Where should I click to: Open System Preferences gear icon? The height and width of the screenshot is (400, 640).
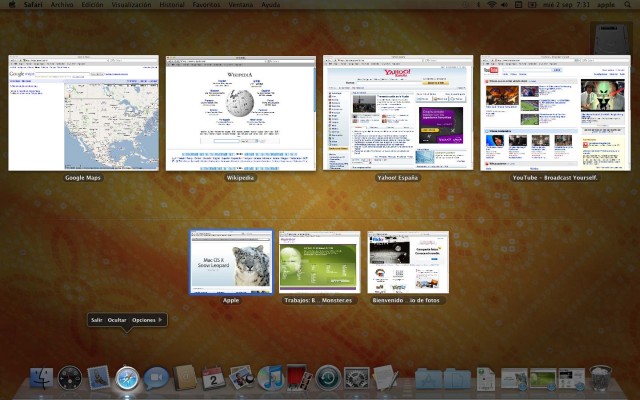tap(356, 378)
